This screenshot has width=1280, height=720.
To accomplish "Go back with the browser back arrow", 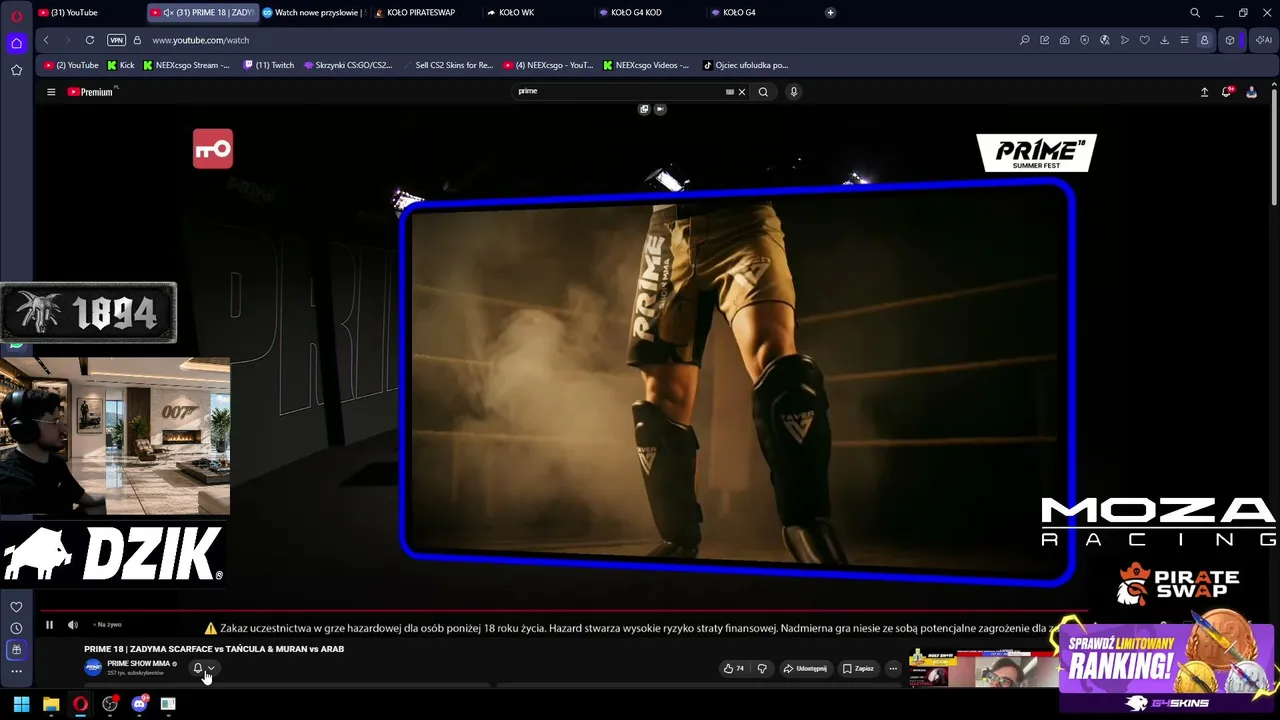I will [x=46, y=40].
